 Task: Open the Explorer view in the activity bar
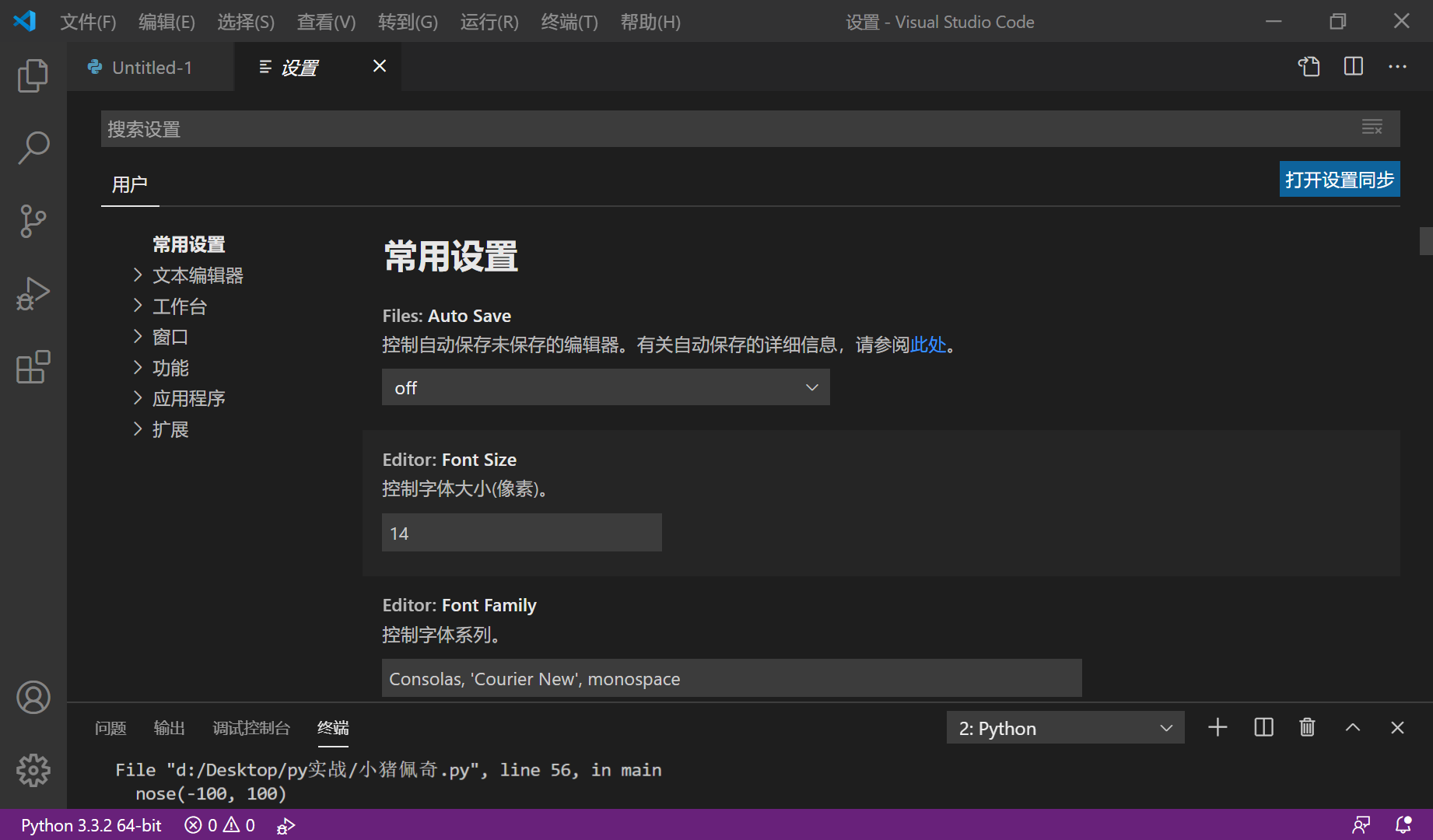(x=33, y=75)
